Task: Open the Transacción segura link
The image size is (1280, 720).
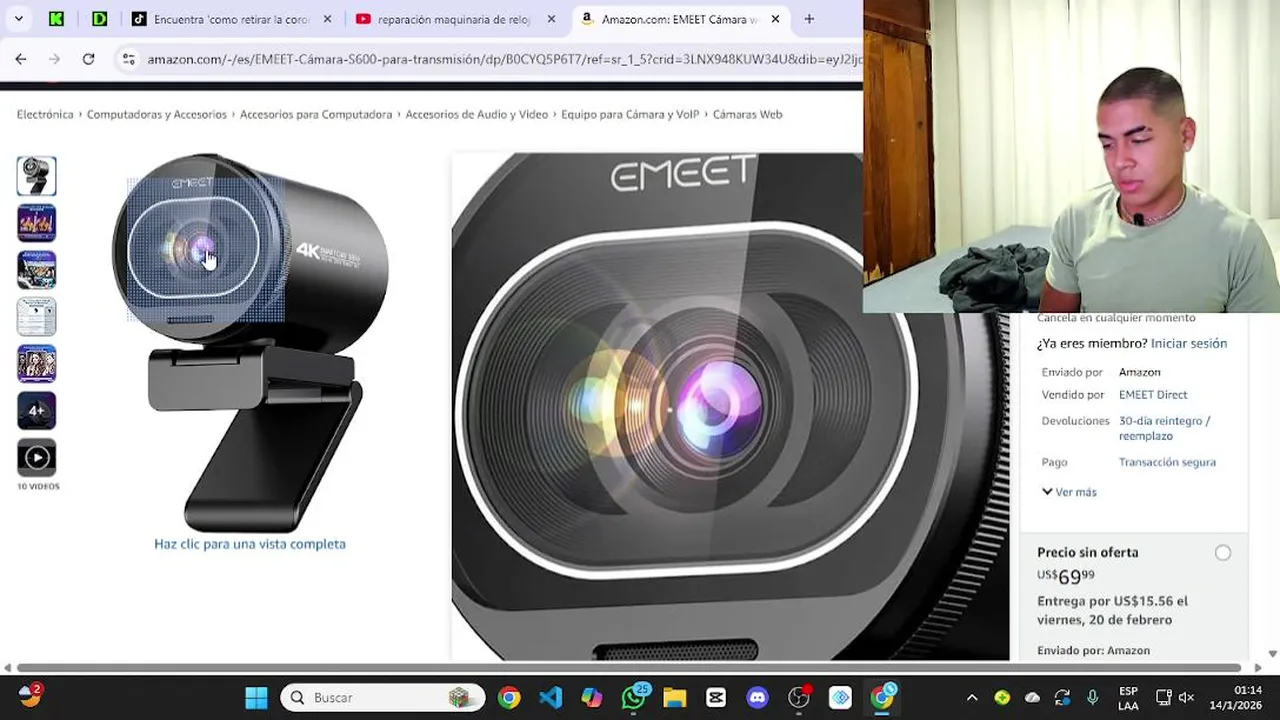Action: click(x=1167, y=462)
